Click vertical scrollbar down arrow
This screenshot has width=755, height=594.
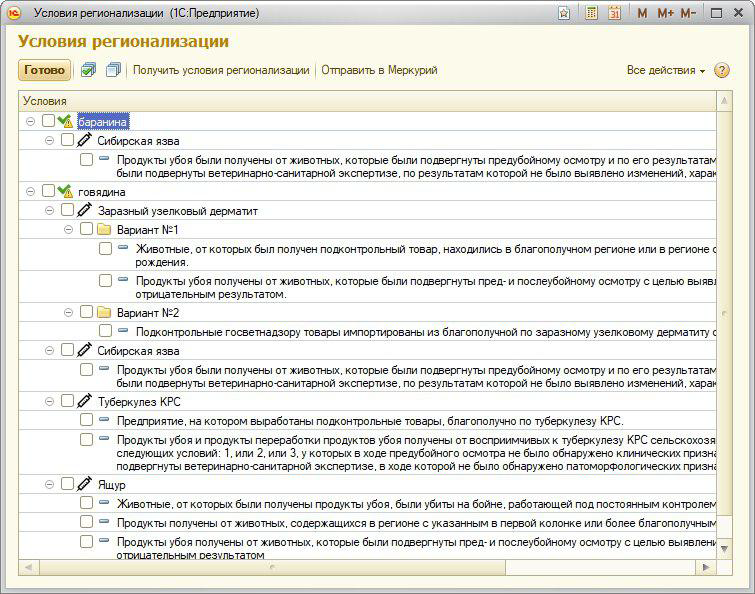click(x=724, y=549)
